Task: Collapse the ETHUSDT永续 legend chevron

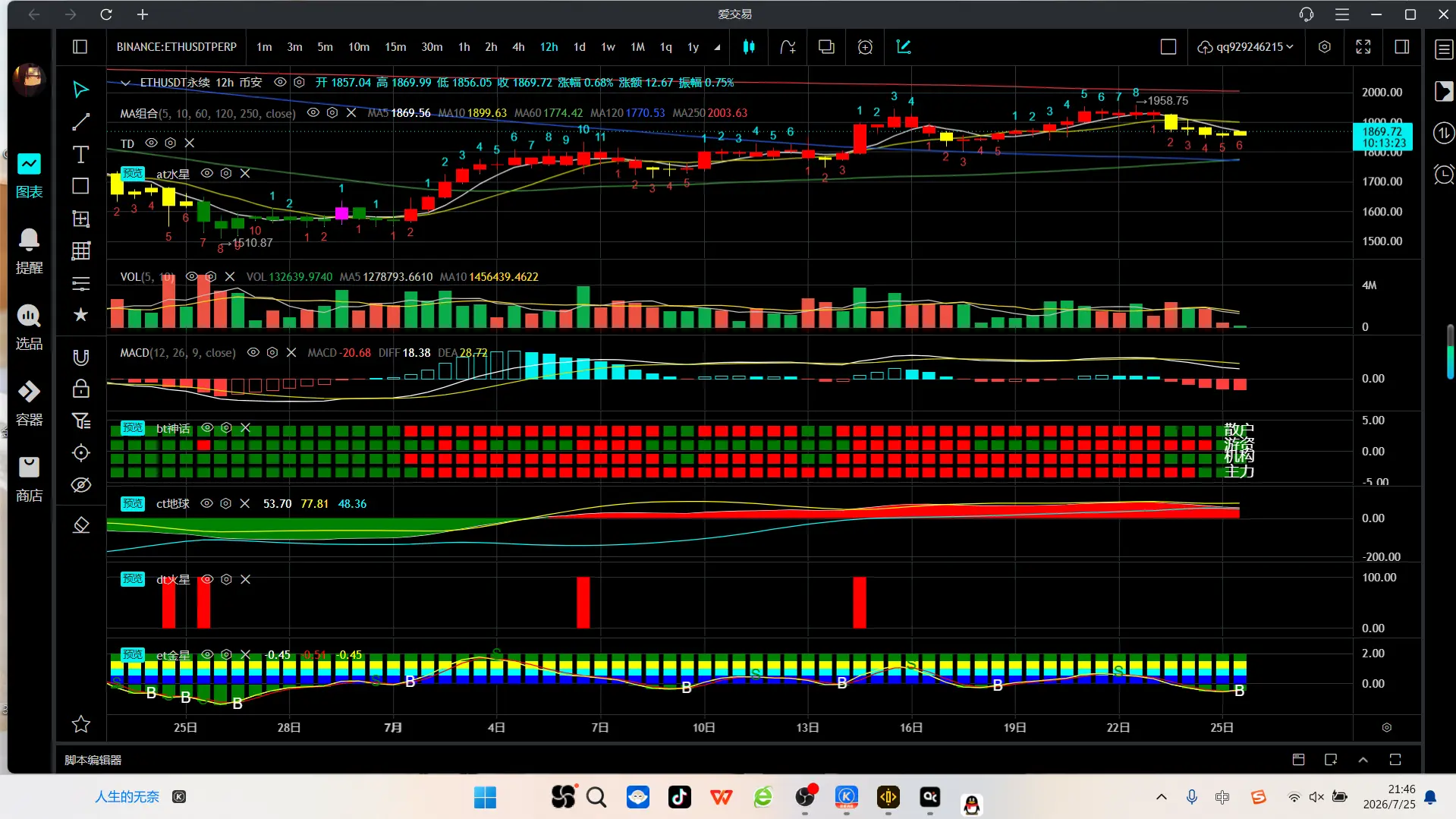Action: [x=125, y=82]
